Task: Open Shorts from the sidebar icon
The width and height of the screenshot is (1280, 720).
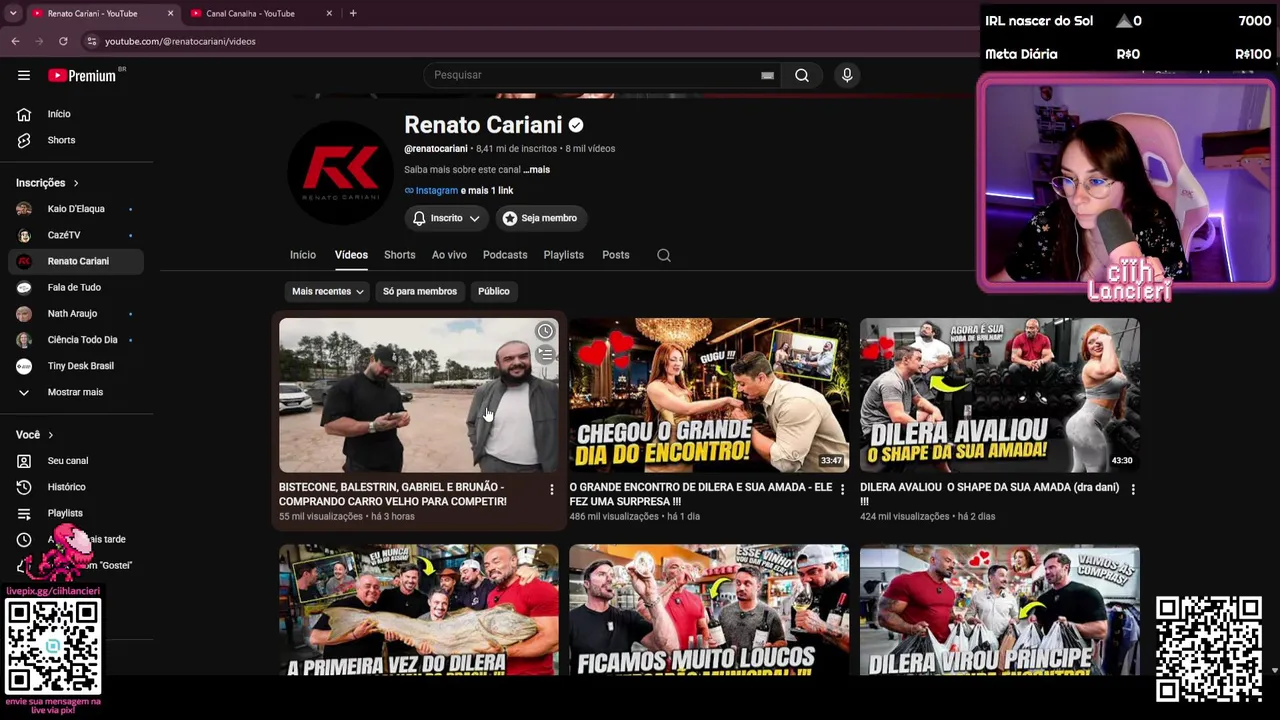Action: (x=24, y=140)
